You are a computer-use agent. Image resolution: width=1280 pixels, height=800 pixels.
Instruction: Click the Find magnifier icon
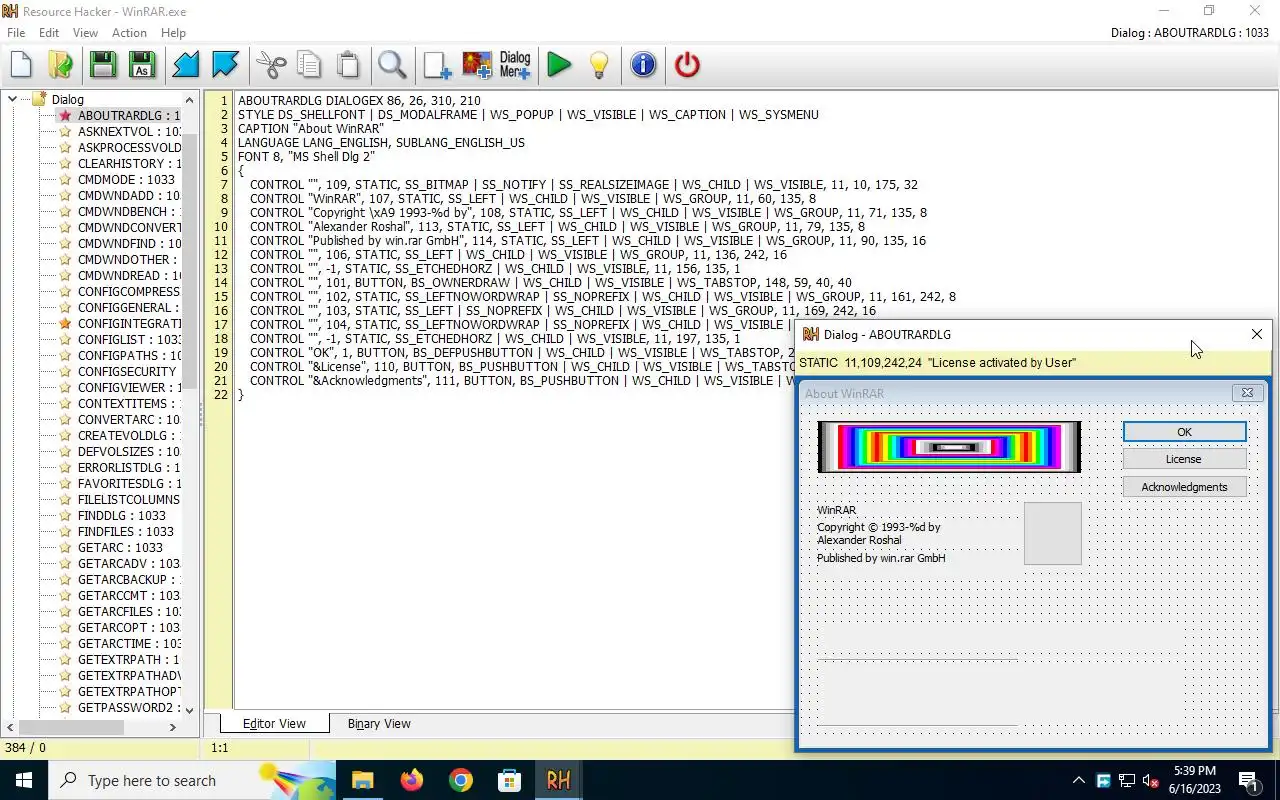(x=392, y=65)
